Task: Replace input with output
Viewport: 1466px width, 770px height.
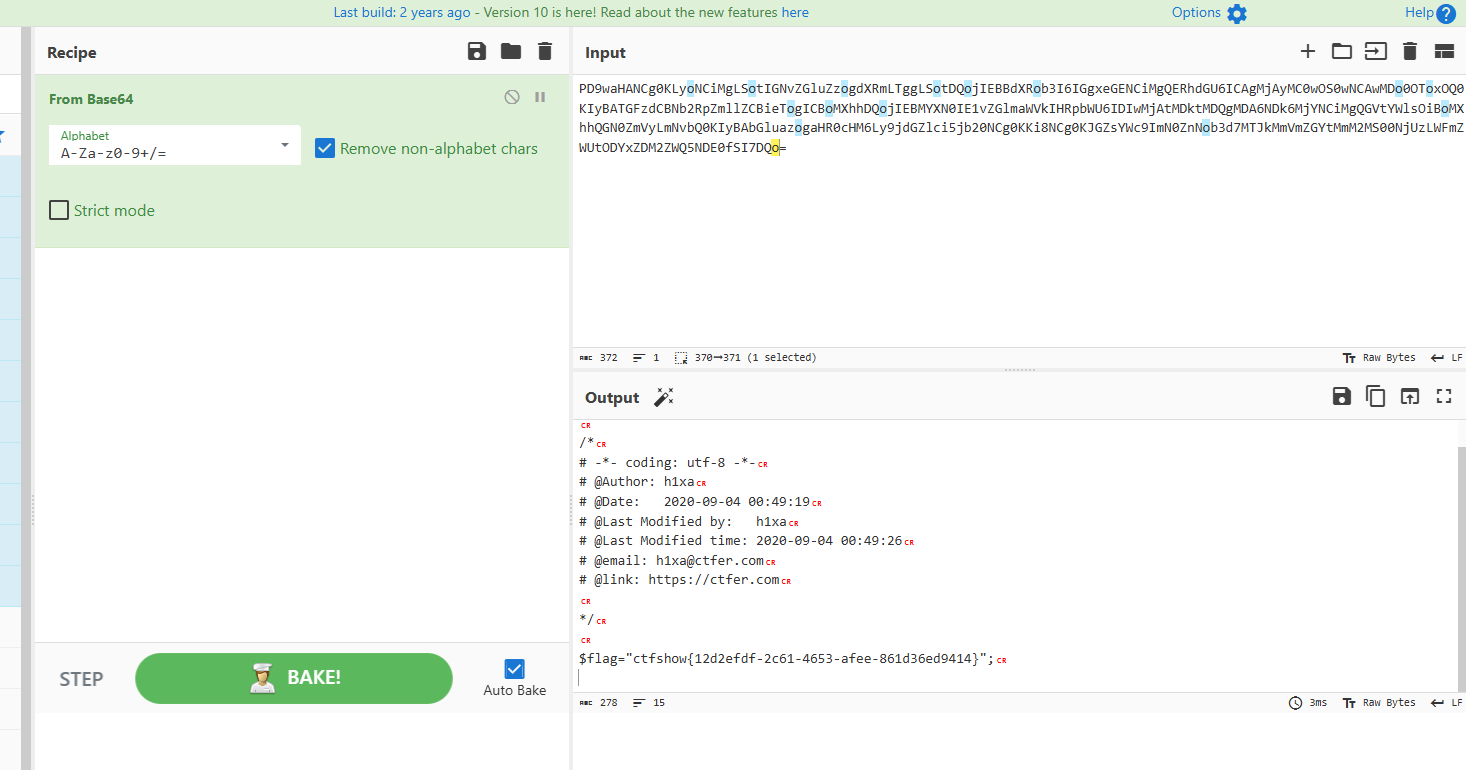Action: pyautogui.click(x=1409, y=396)
